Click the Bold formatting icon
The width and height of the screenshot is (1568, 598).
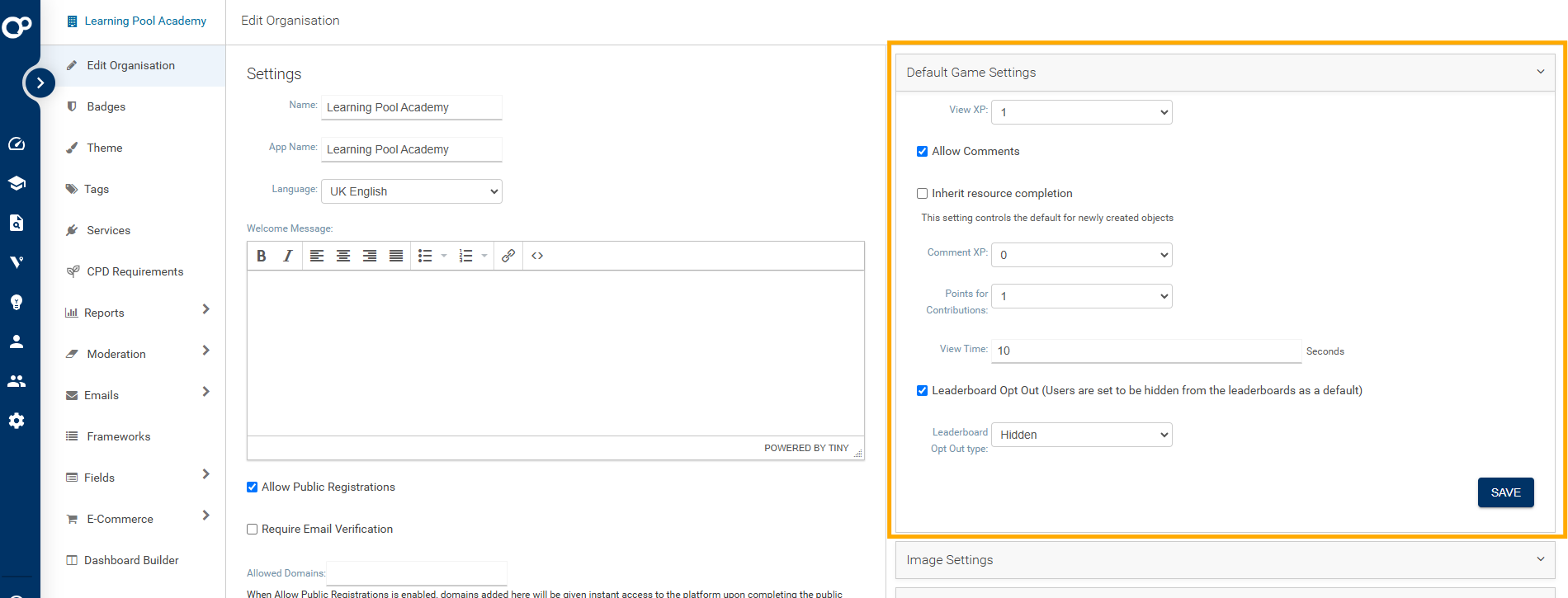(262, 256)
